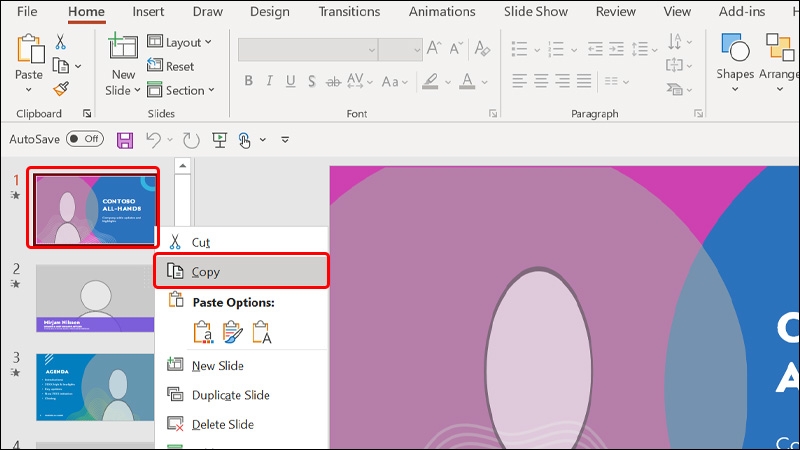The width and height of the screenshot is (800, 450).
Task: Choose Copy from the context menu
Action: click(x=241, y=271)
